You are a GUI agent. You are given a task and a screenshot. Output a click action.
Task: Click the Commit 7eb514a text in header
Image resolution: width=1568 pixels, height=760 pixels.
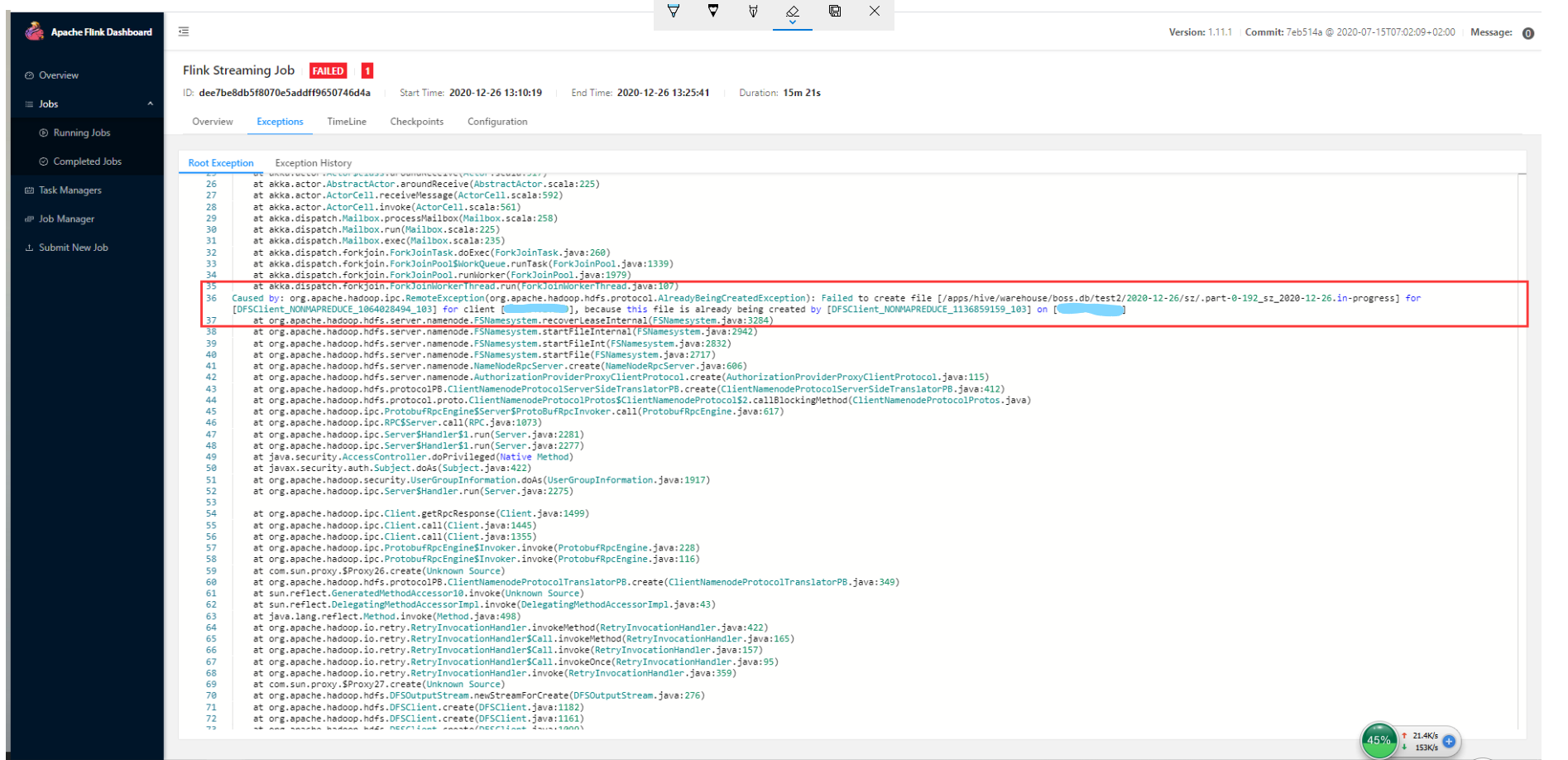(x=1350, y=32)
